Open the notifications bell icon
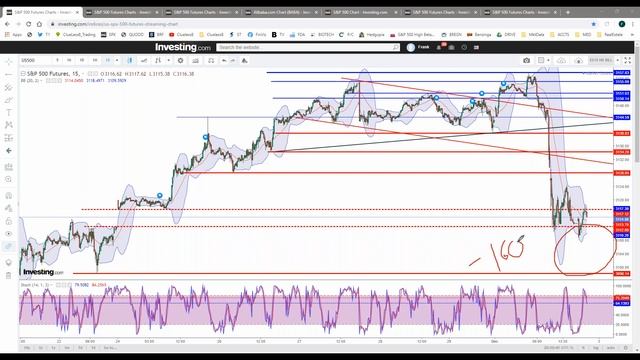 [x=439, y=47]
